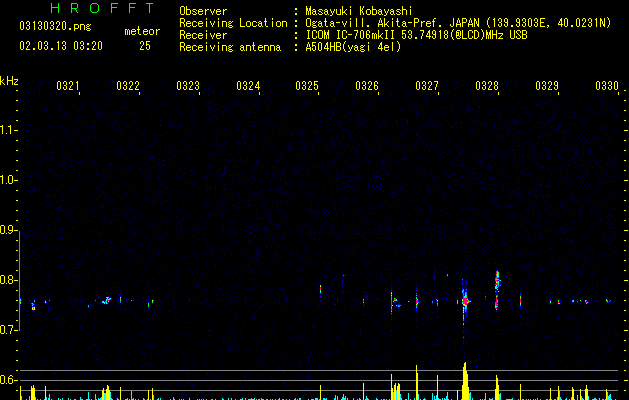Click the 0.6 kHz axis label

tap(8, 380)
